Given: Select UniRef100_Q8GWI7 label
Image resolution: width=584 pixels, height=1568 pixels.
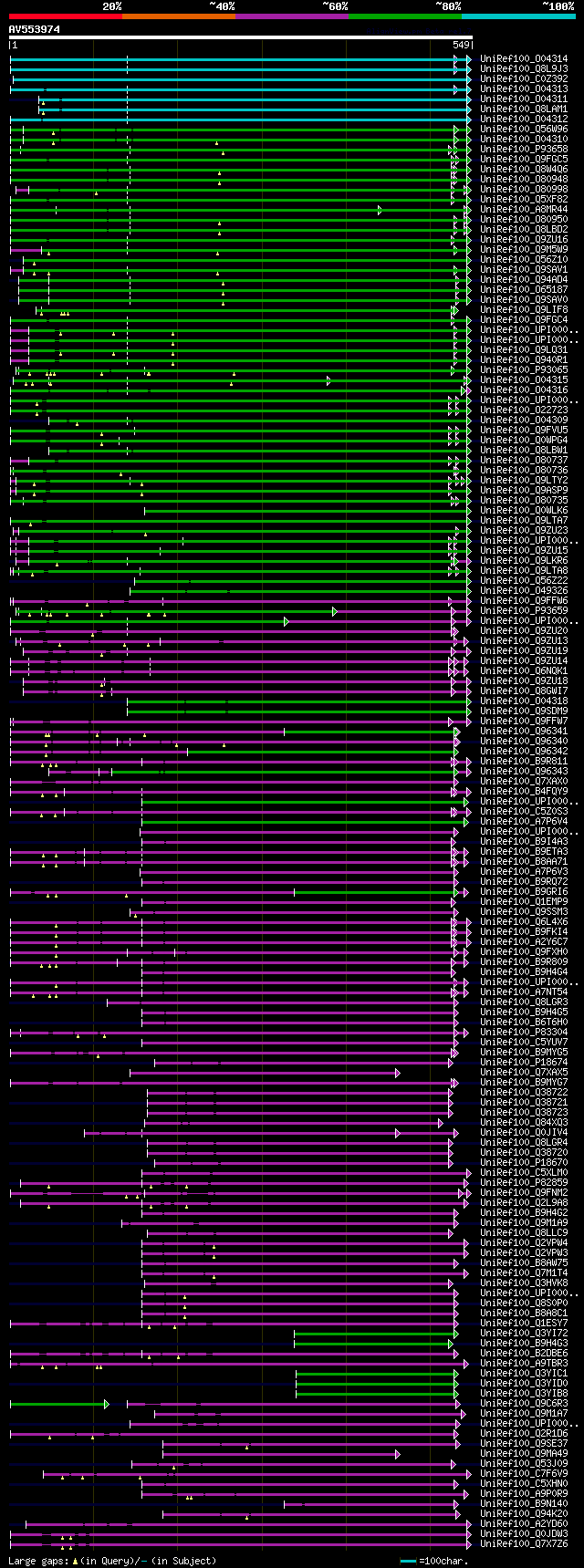Looking at the screenshot, I should (524, 691).
